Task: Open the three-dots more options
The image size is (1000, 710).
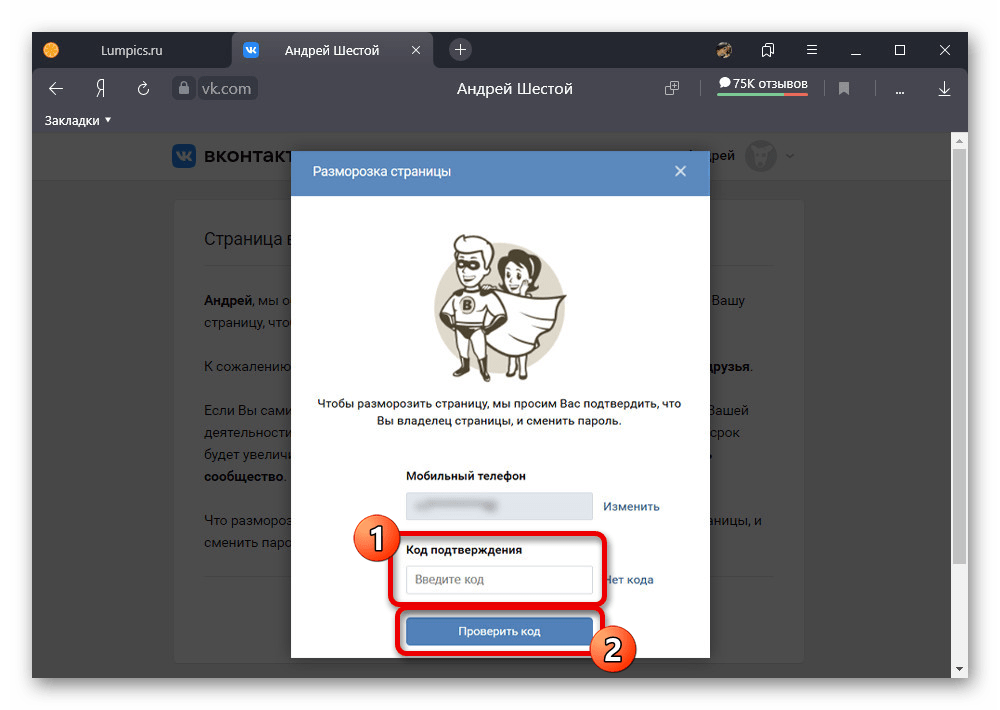Action: point(899,91)
